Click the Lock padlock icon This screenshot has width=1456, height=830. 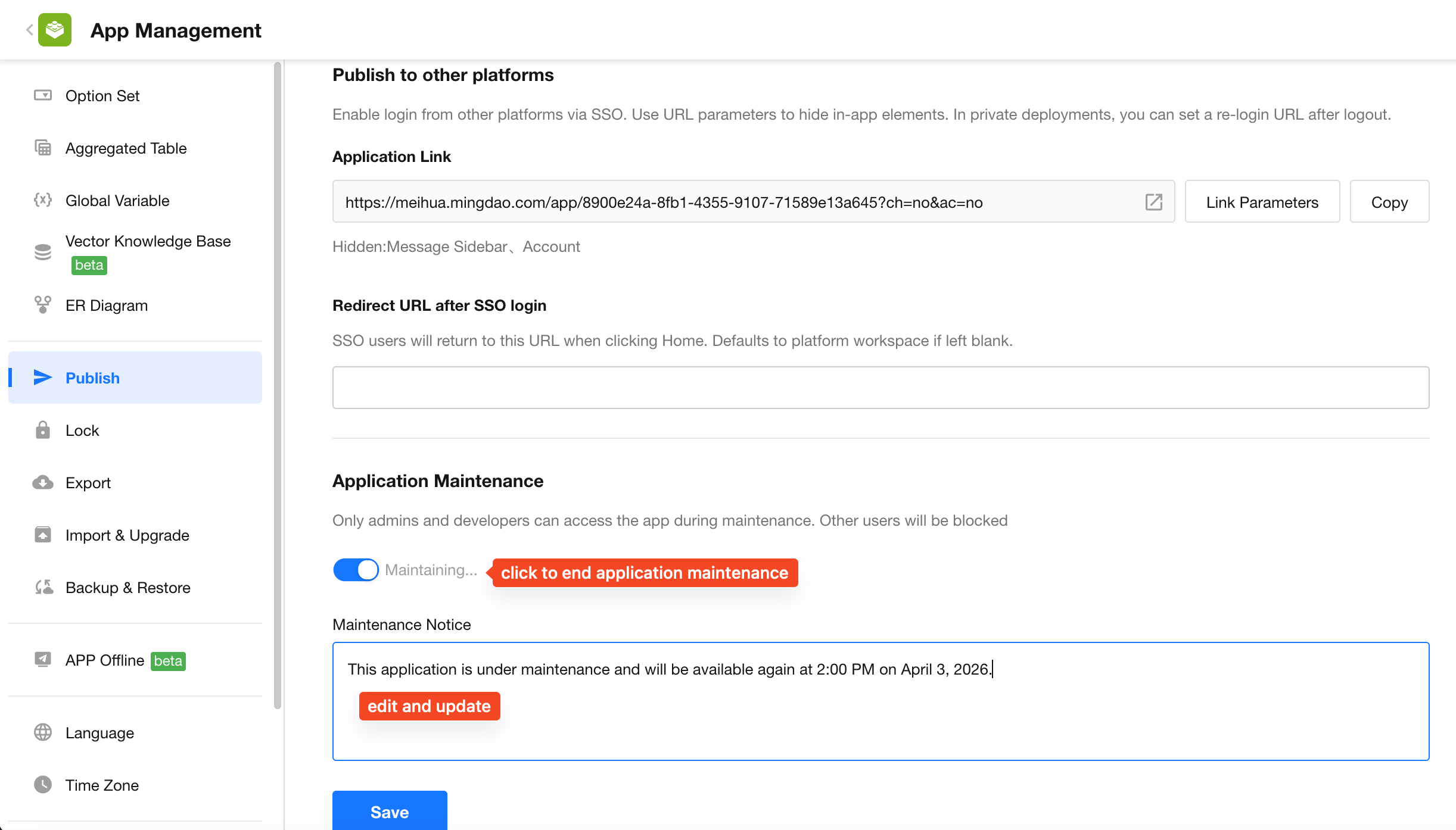[43, 430]
